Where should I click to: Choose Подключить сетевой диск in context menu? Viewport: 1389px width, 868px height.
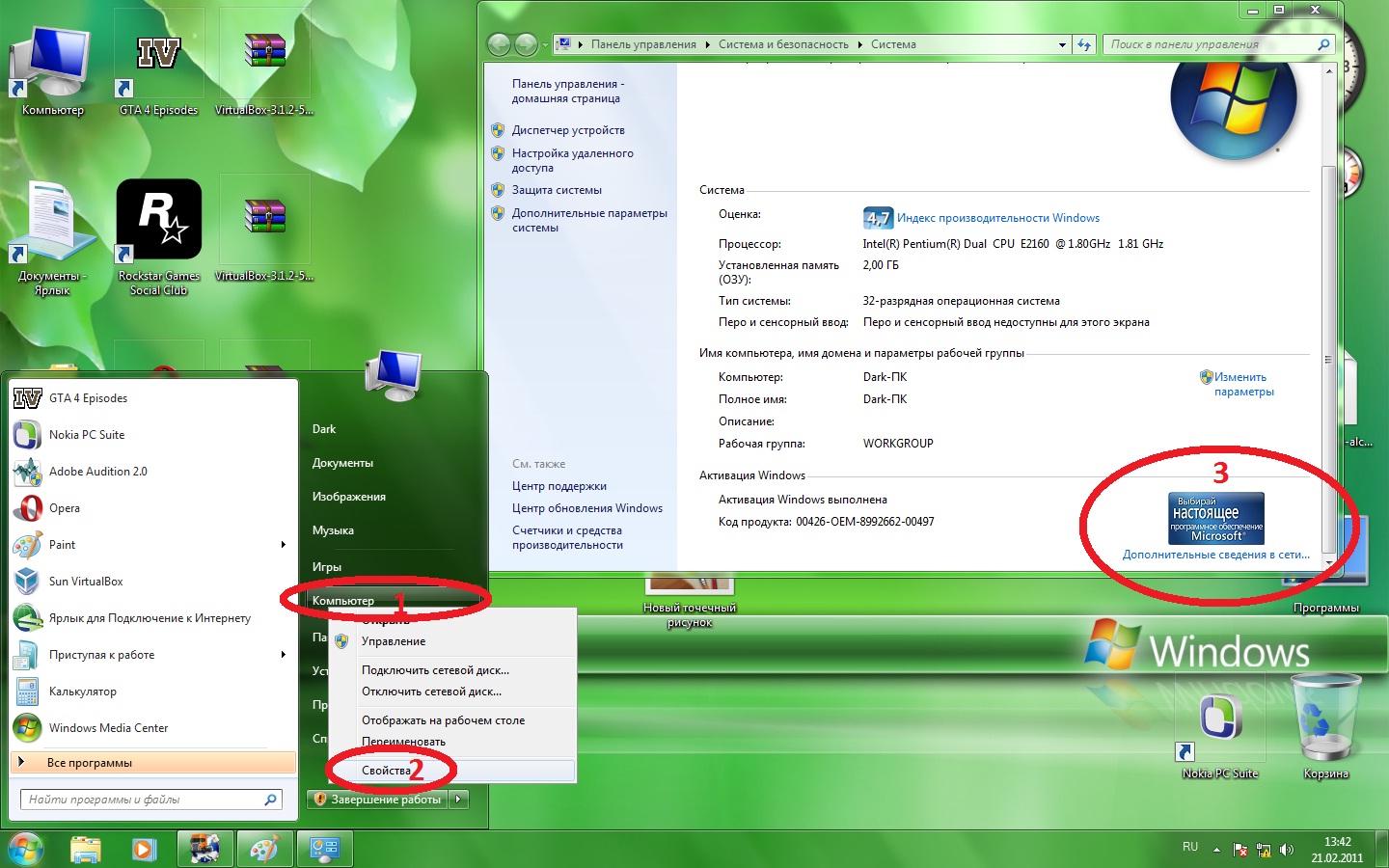click(452, 670)
